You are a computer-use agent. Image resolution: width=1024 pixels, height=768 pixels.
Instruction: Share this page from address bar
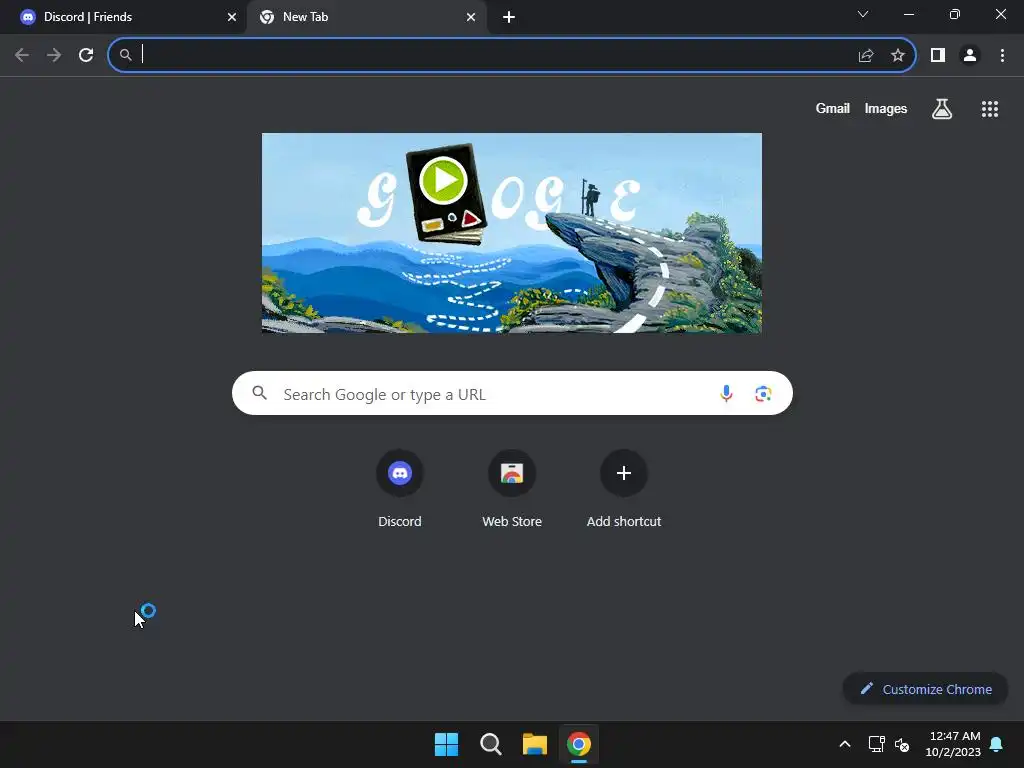pos(866,56)
